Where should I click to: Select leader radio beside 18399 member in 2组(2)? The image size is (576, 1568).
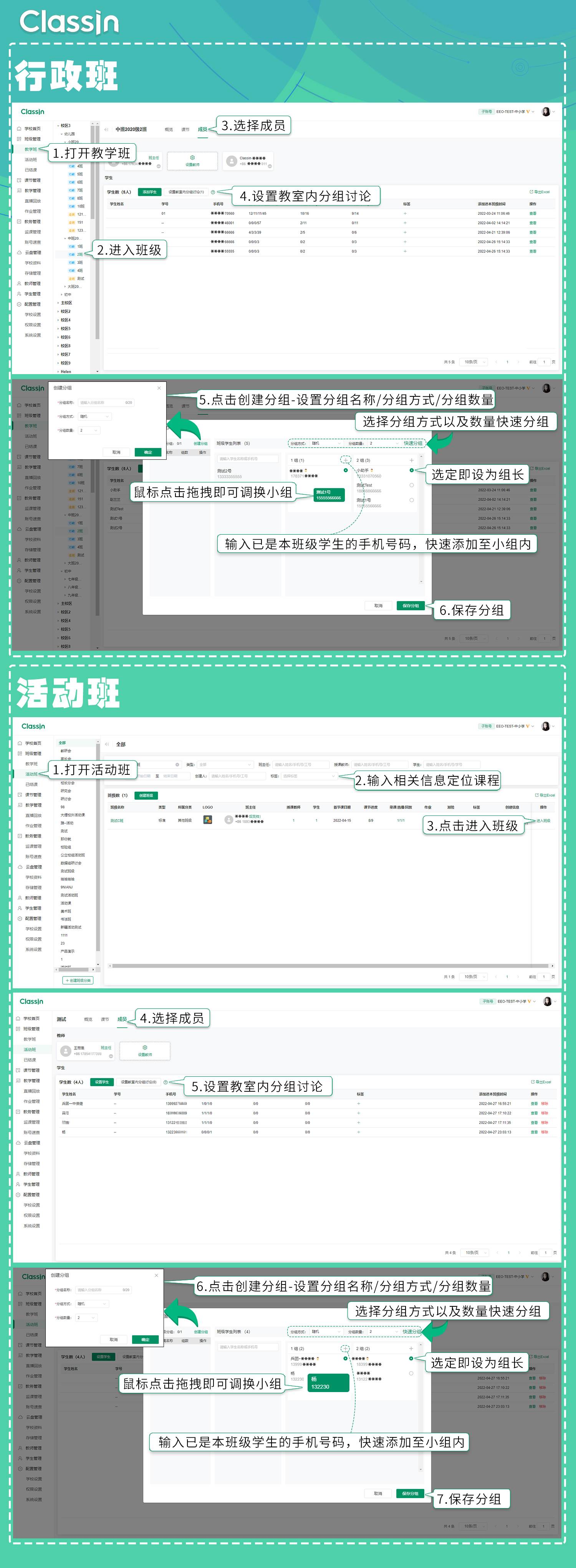pos(411,1359)
